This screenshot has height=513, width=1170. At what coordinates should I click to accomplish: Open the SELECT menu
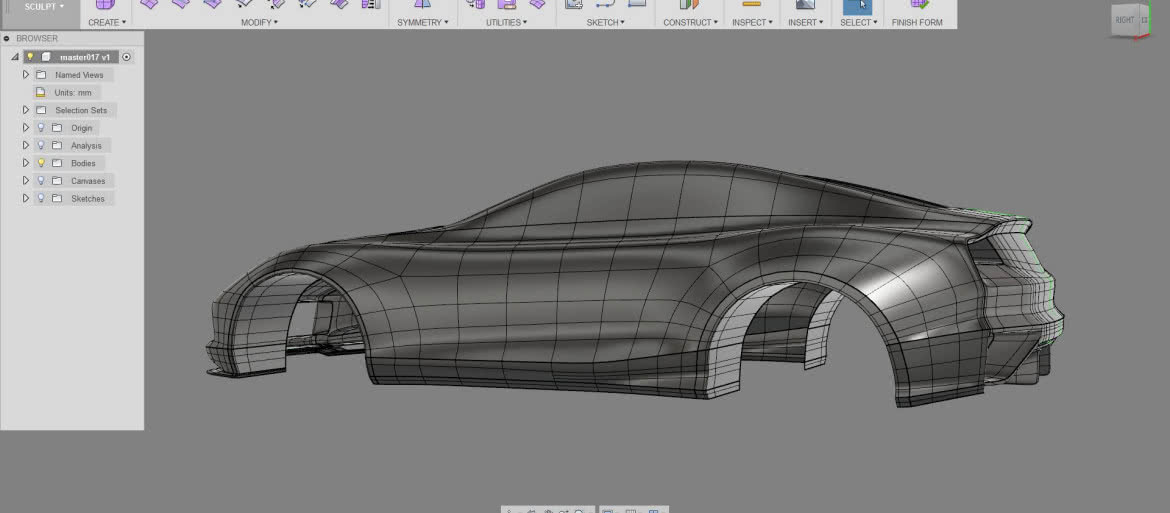coord(858,22)
